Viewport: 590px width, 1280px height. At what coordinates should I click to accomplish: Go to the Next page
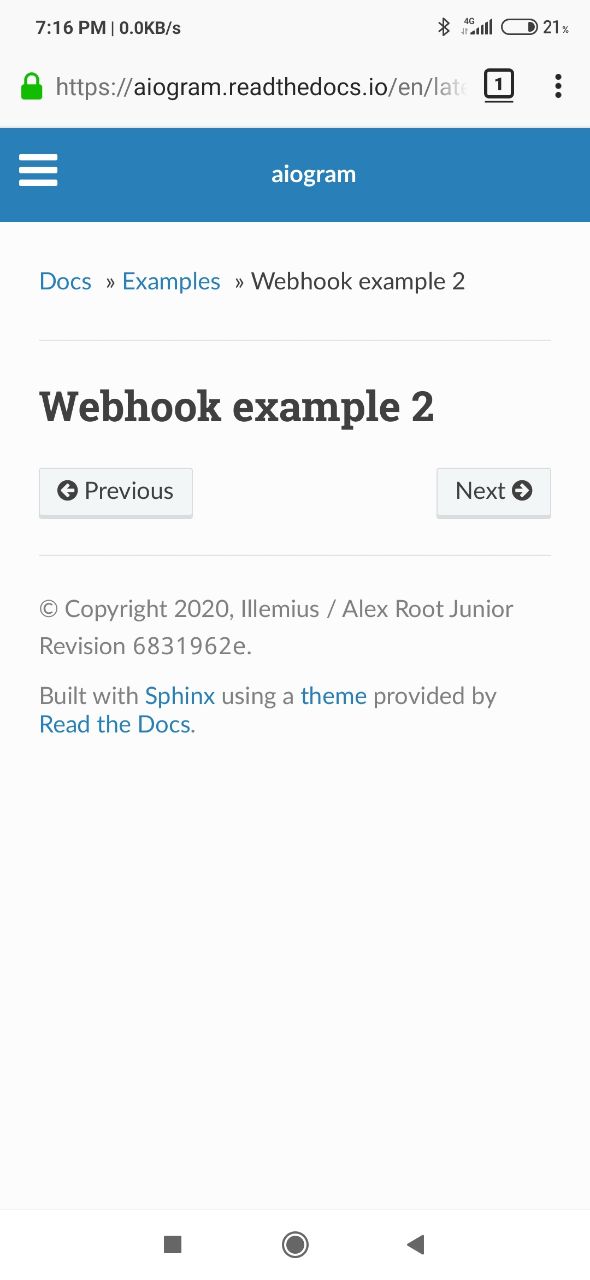click(494, 492)
